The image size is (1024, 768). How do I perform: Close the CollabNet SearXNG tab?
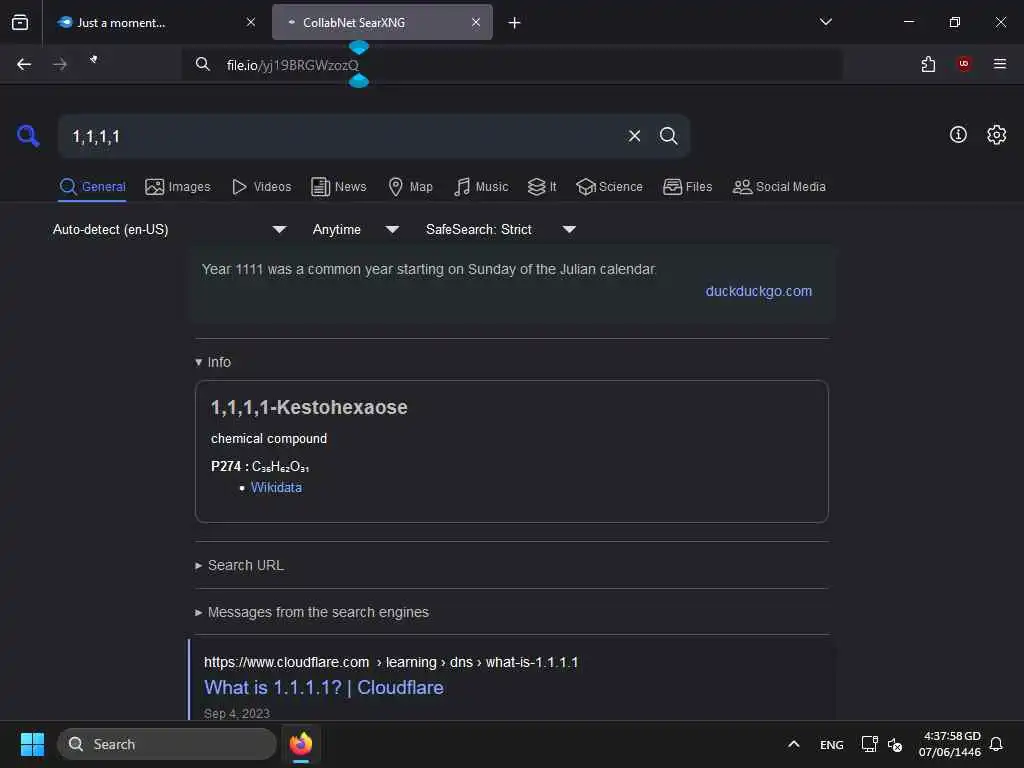475,22
